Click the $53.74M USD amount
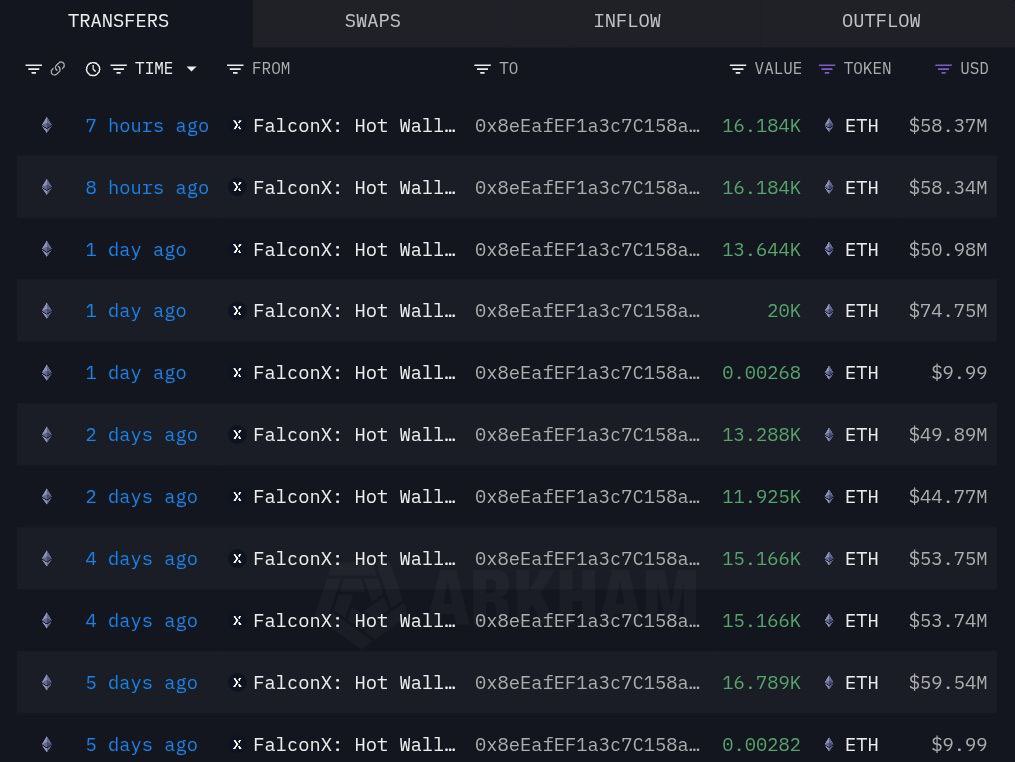Screen dimensions: 1015x762 click(x=948, y=621)
